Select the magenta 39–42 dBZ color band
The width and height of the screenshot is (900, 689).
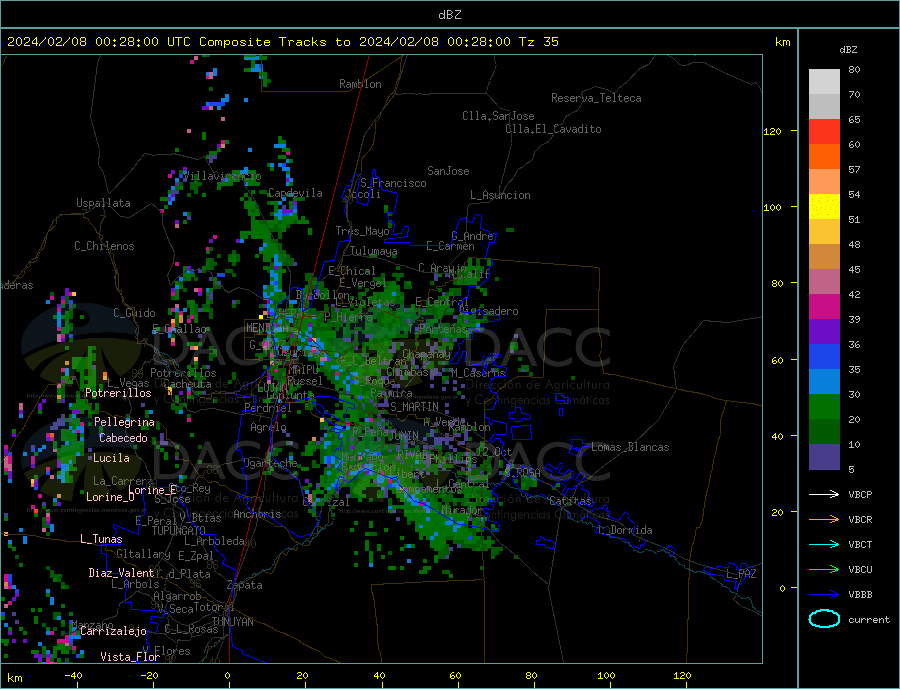[824, 307]
